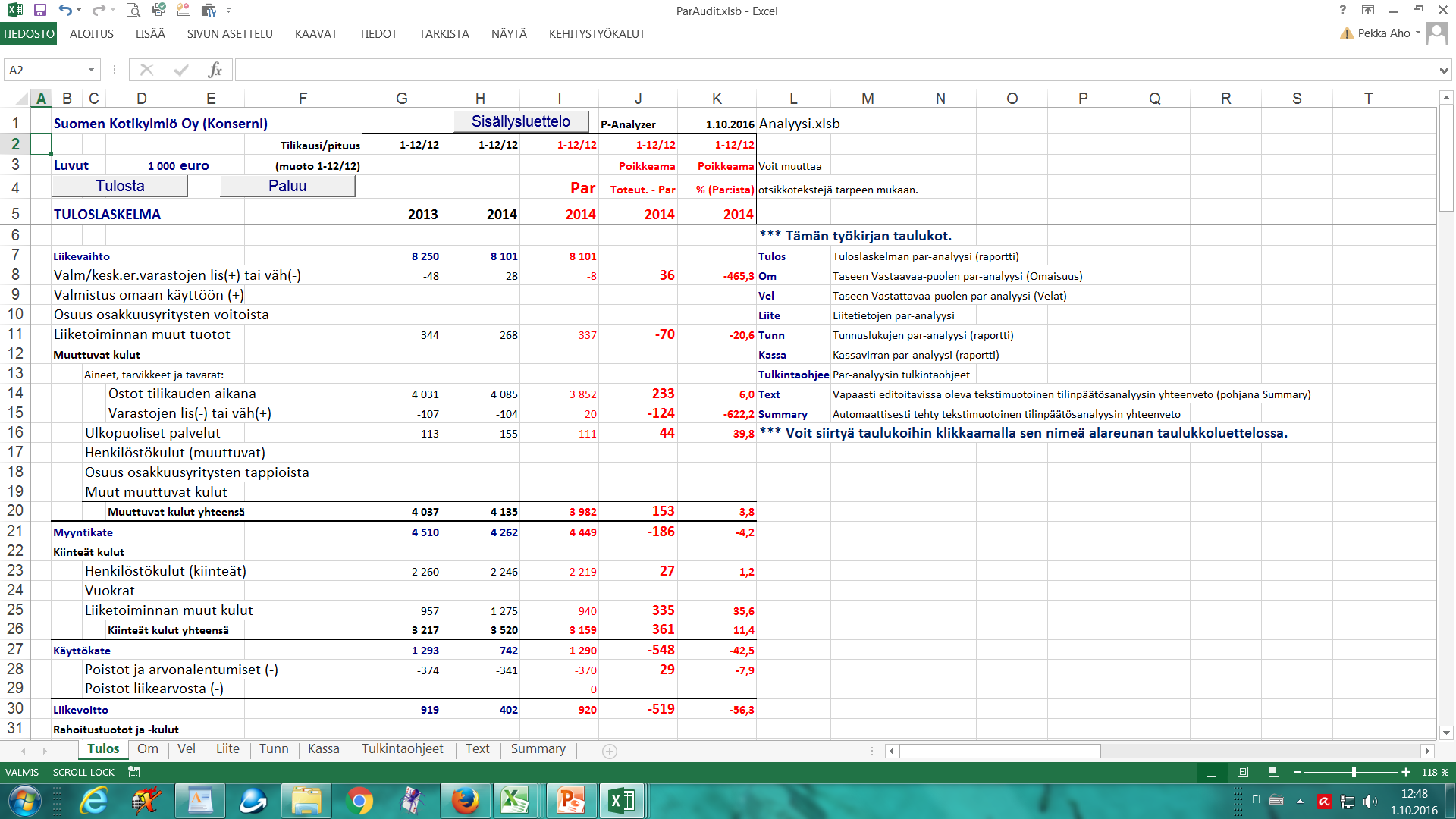The width and height of the screenshot is (1456, 819).
Task: Click the ribbon display options icon
Action: coord(1368,11)
